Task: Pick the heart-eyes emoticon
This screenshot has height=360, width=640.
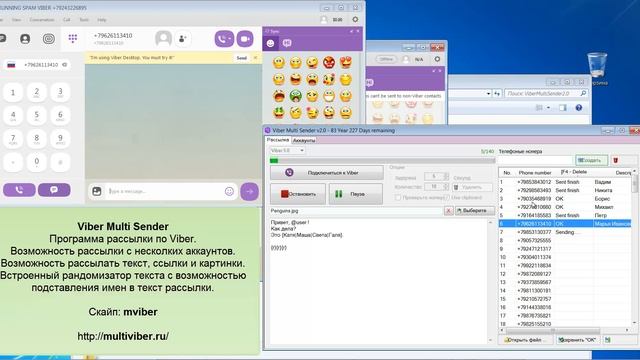Action: [x=346, y=62]
